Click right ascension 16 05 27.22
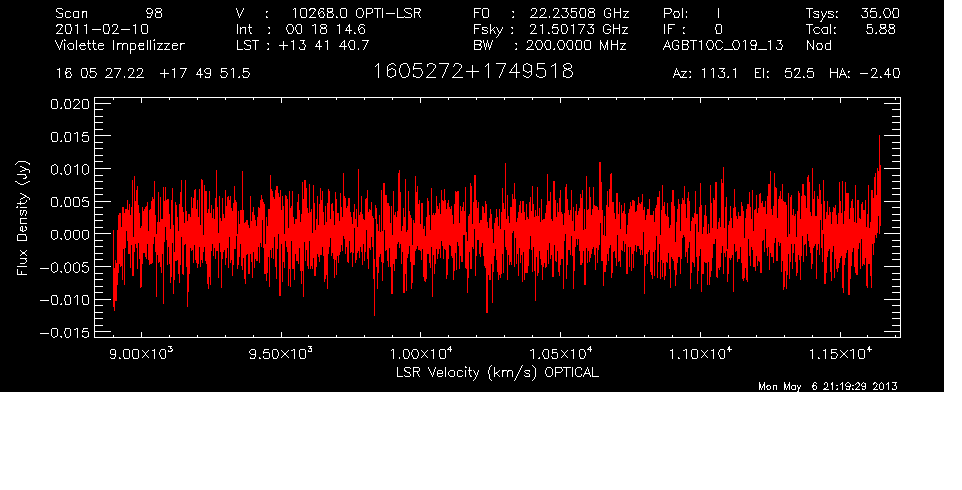This screenshot has height=490, width=962. (x=100, y=74)
